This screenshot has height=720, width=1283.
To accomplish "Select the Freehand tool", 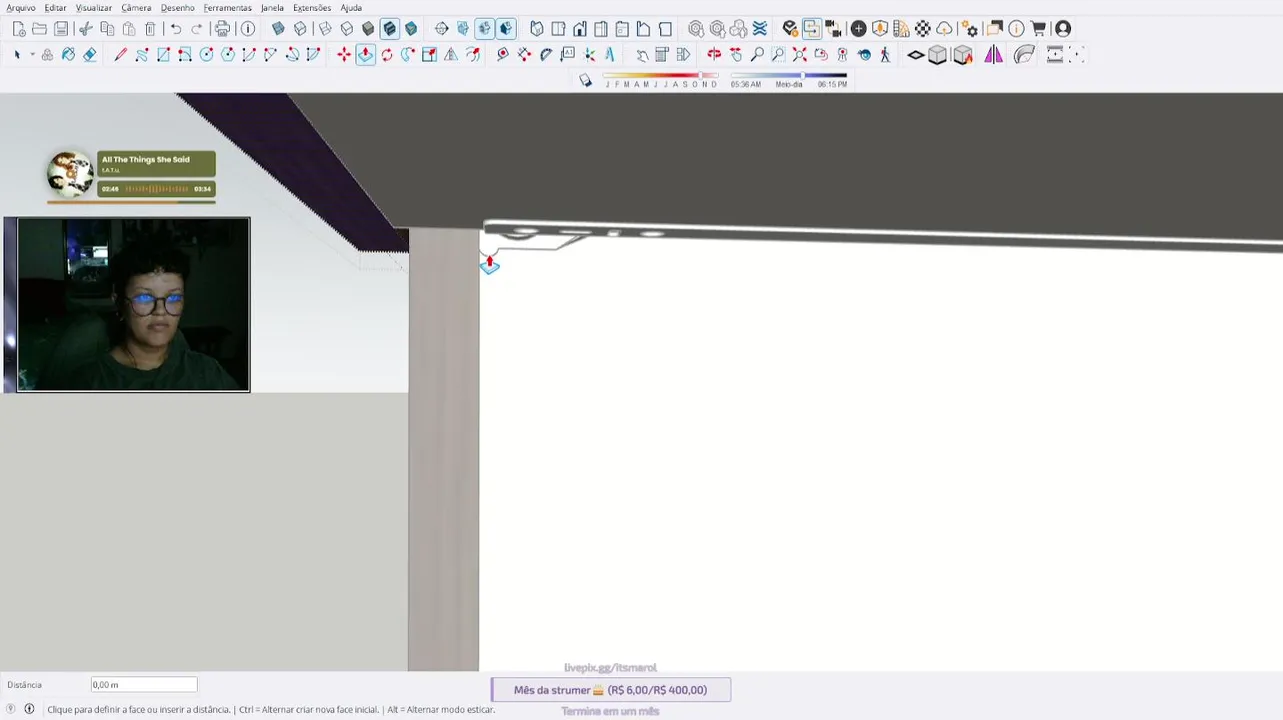I will point(142,55).
